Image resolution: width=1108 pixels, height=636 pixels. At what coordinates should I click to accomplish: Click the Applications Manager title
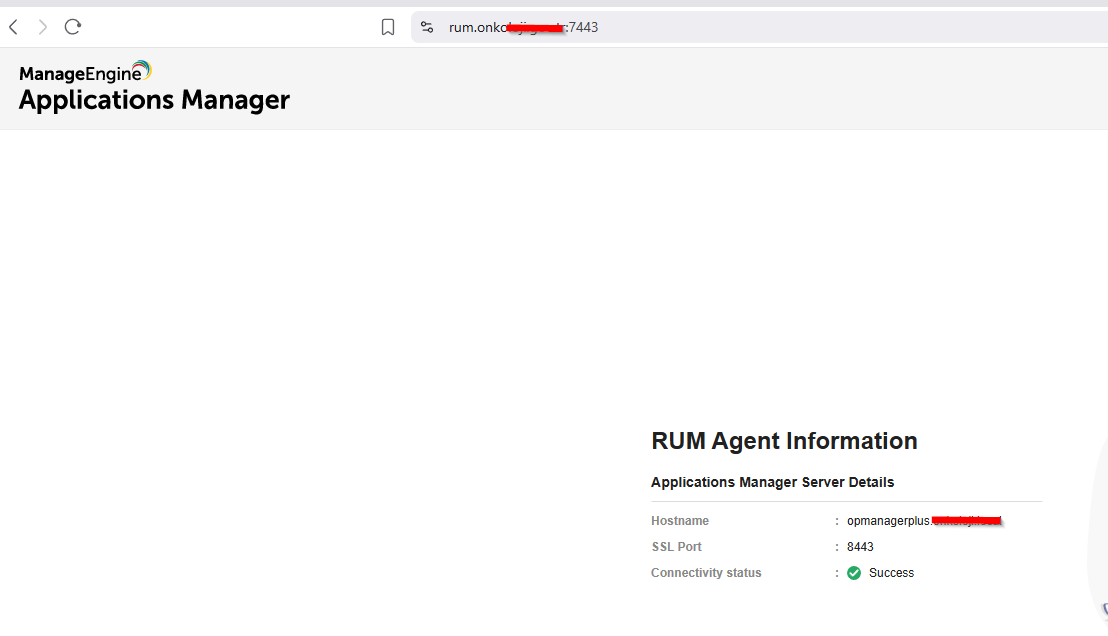click(154, 100)
